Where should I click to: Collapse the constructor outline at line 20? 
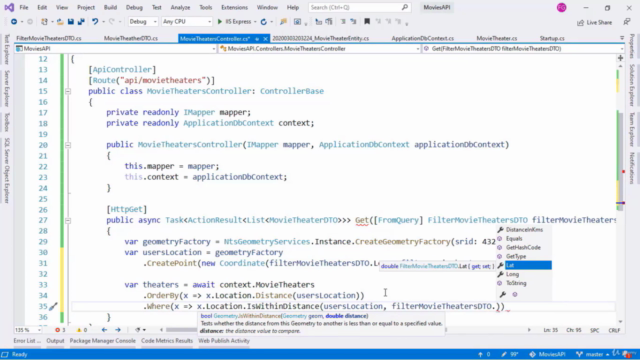[68, 145]
